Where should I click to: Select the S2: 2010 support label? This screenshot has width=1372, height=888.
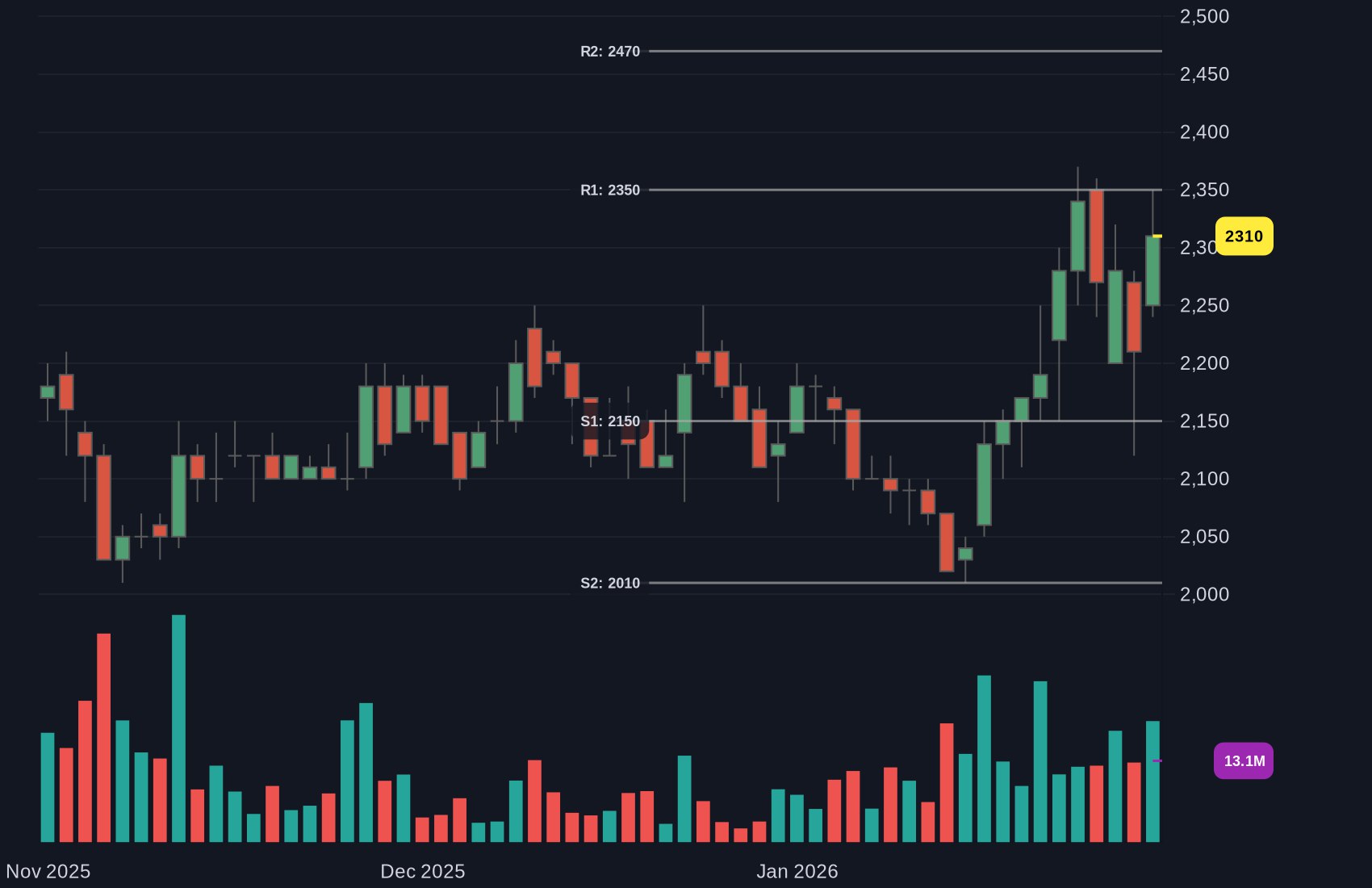(610, 583)
